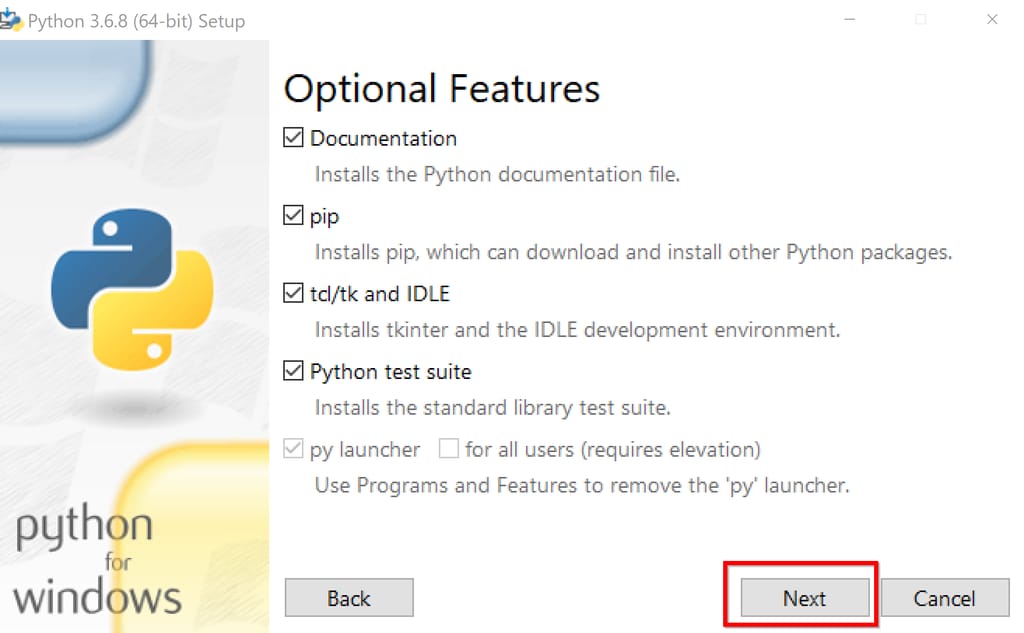
Task: Go to the Next setup page
Action: [x=804, y=598]
